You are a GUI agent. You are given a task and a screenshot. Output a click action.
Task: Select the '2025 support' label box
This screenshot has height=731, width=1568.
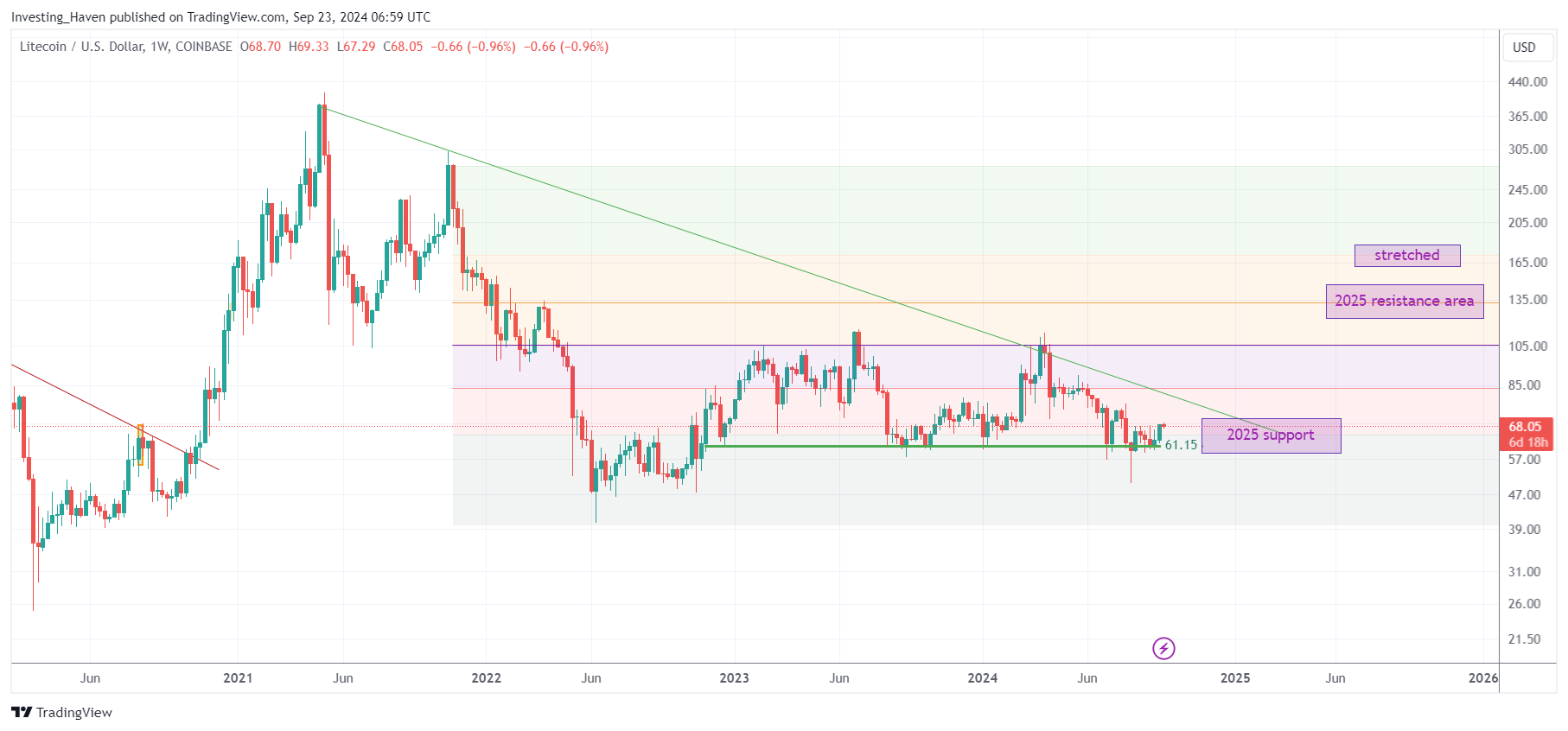point(1271,435)
